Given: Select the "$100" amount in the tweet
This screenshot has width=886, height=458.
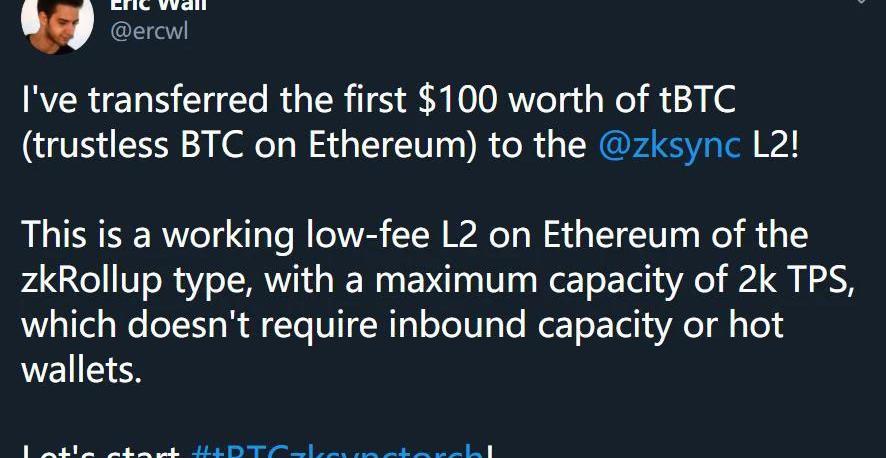Looking at the screenshot, I should pyautogui.click(x=458, y=100).
